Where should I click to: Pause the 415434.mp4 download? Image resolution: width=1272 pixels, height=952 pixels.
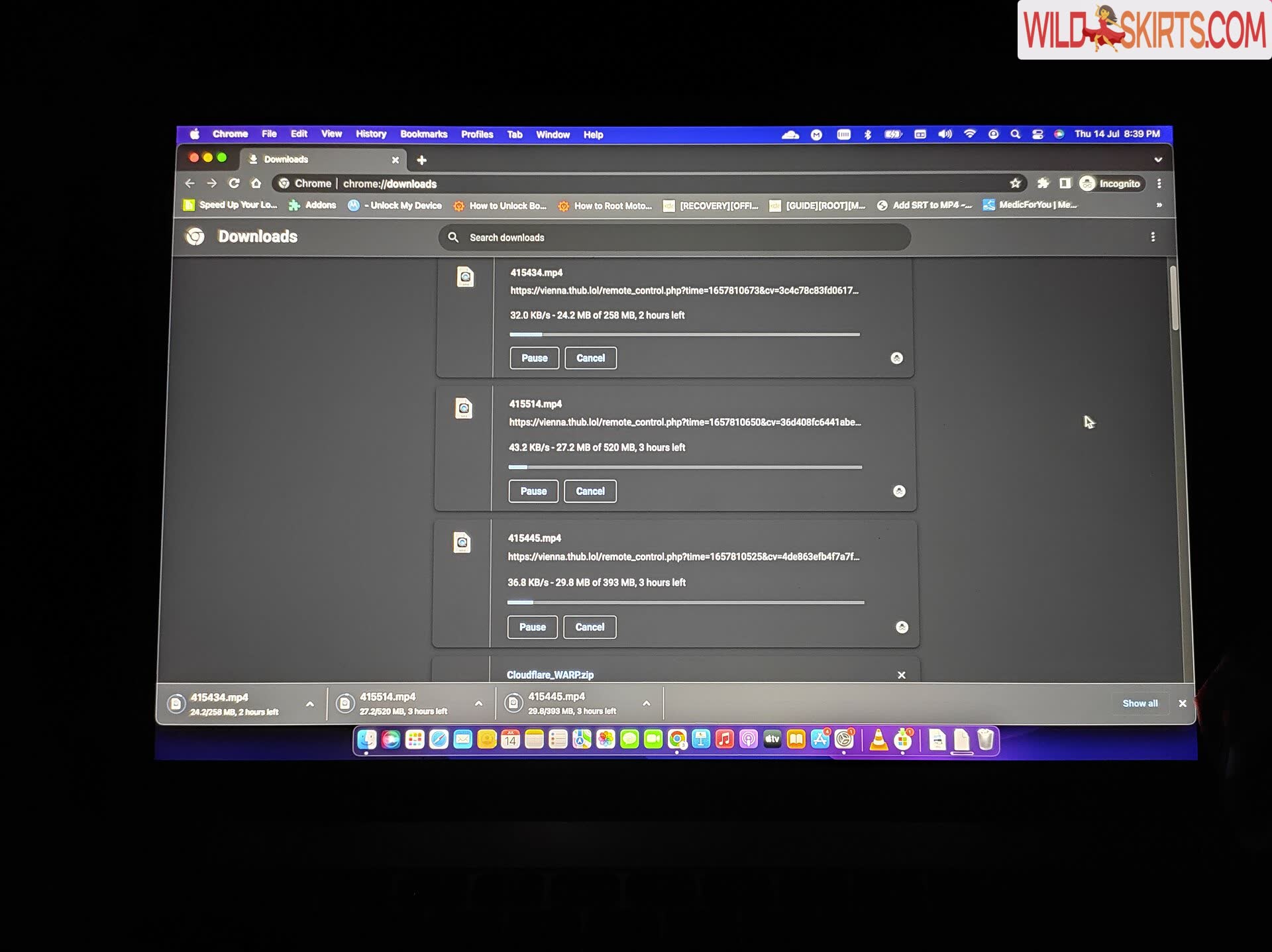pos(533,357)
